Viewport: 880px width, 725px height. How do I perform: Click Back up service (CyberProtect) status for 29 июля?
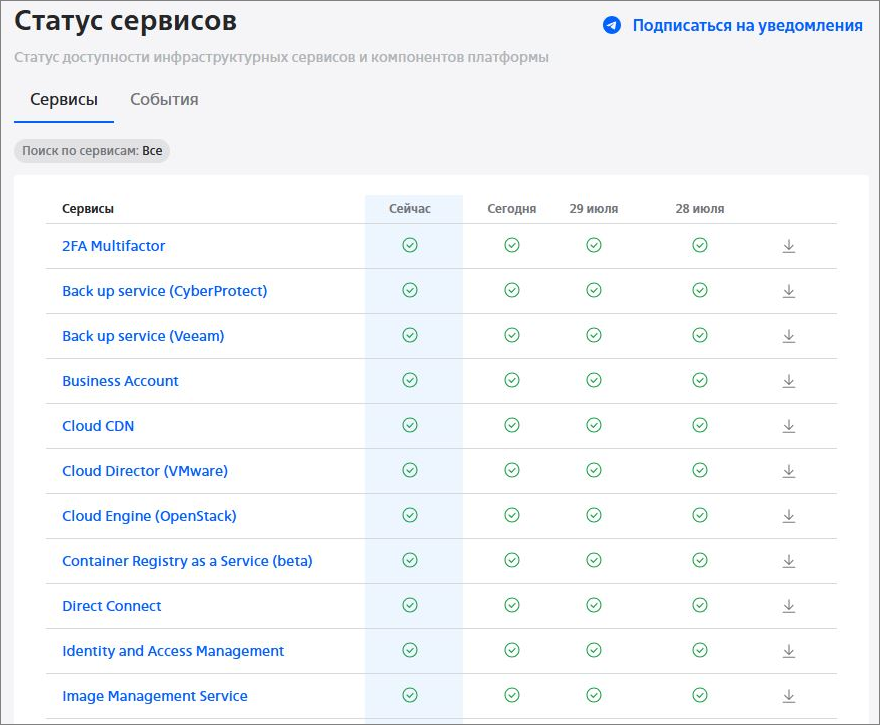tap(594, 290)
